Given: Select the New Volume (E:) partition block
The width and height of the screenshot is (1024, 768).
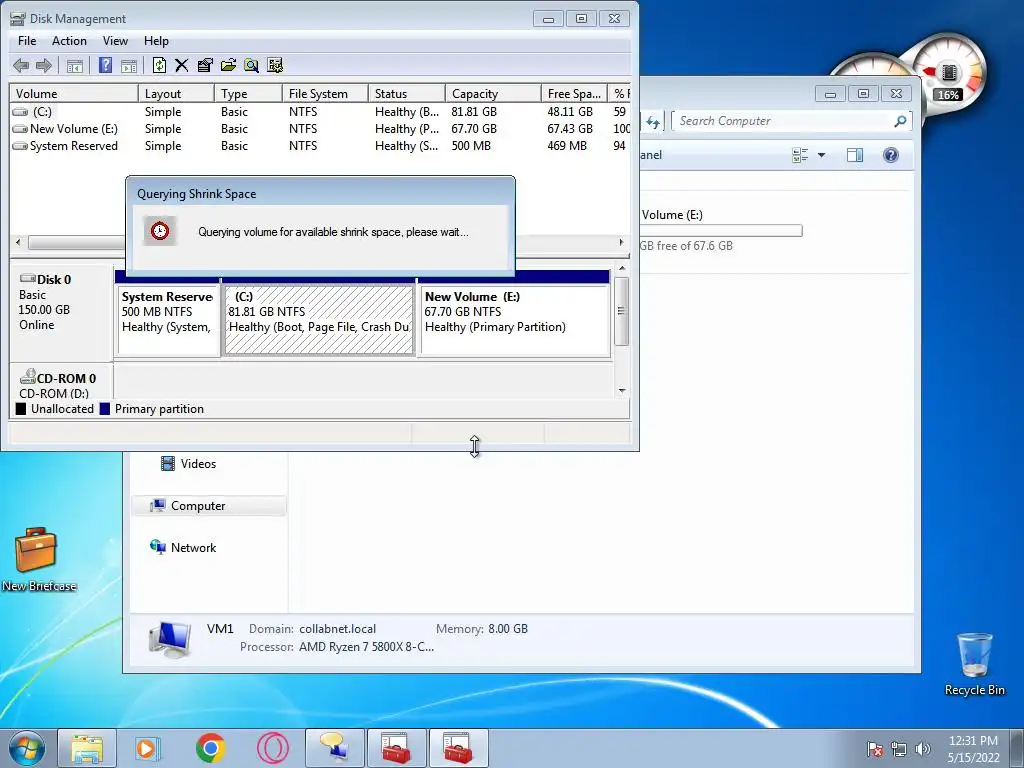Looking at the screenshot, I should tap(514, 320).
